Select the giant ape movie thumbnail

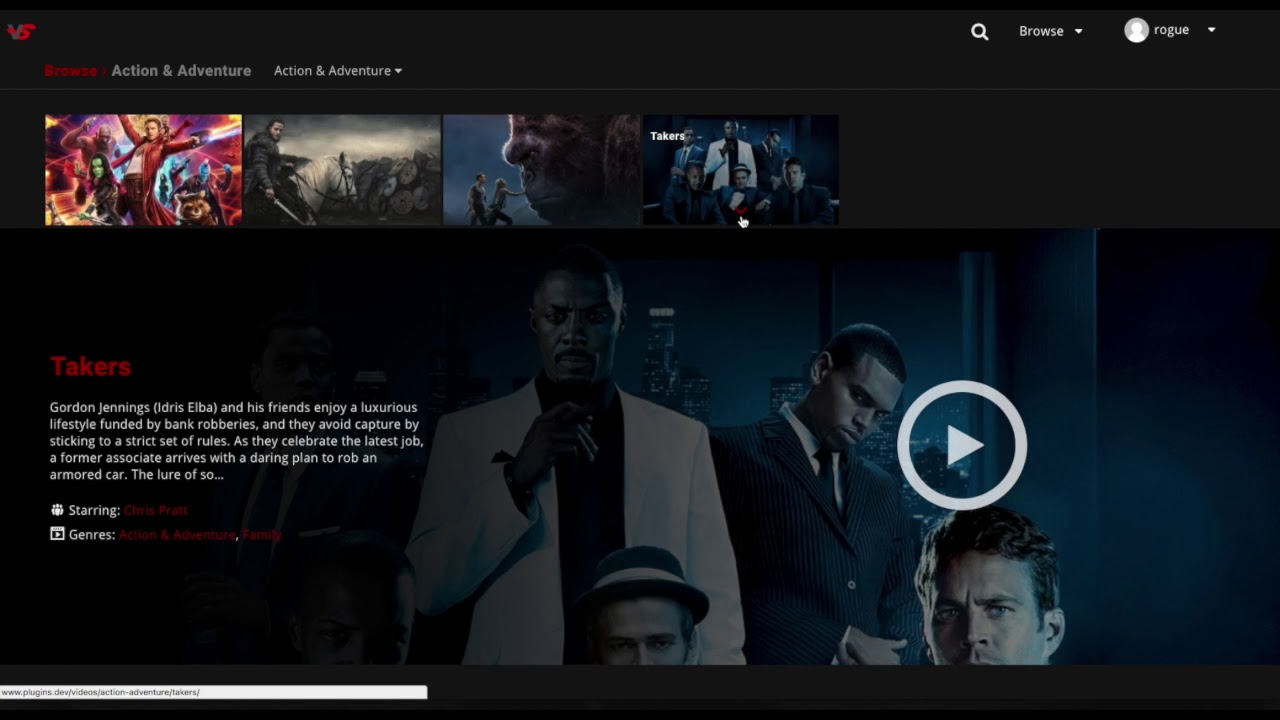pyautogui.click(x=541, y=169)
